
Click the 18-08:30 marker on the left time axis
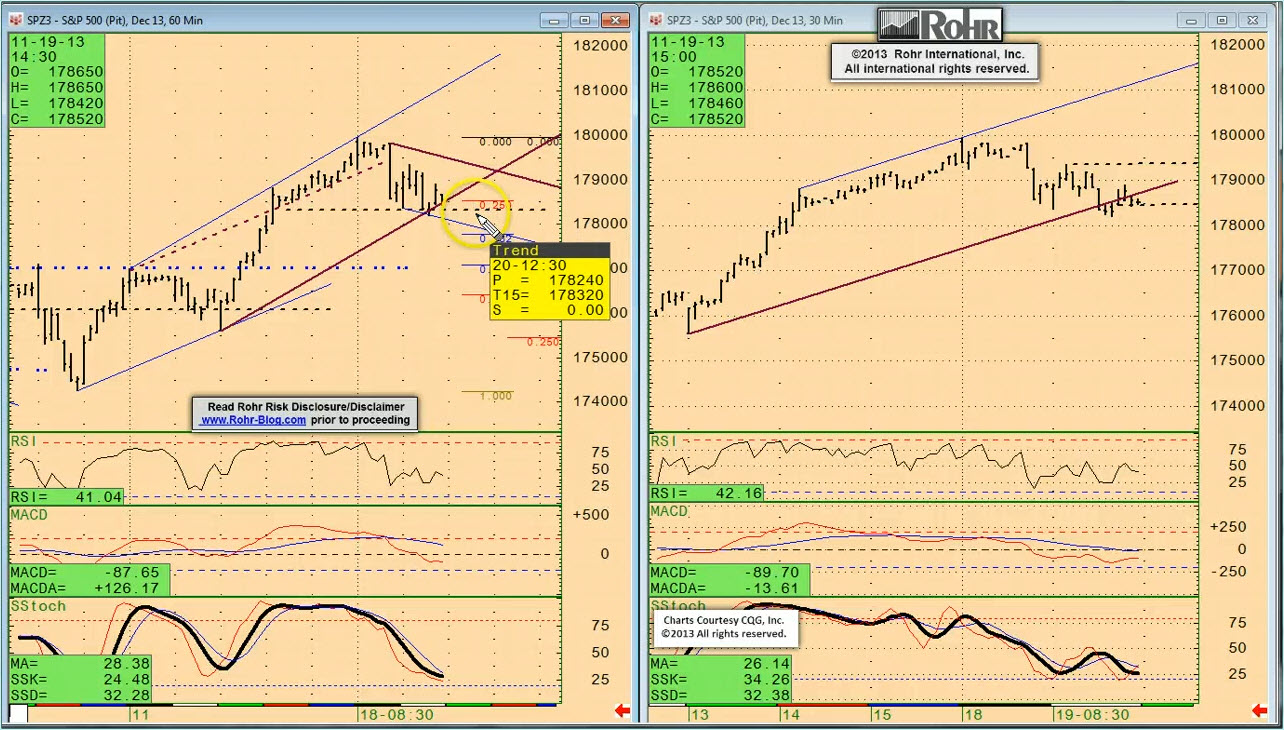[396, 715]
